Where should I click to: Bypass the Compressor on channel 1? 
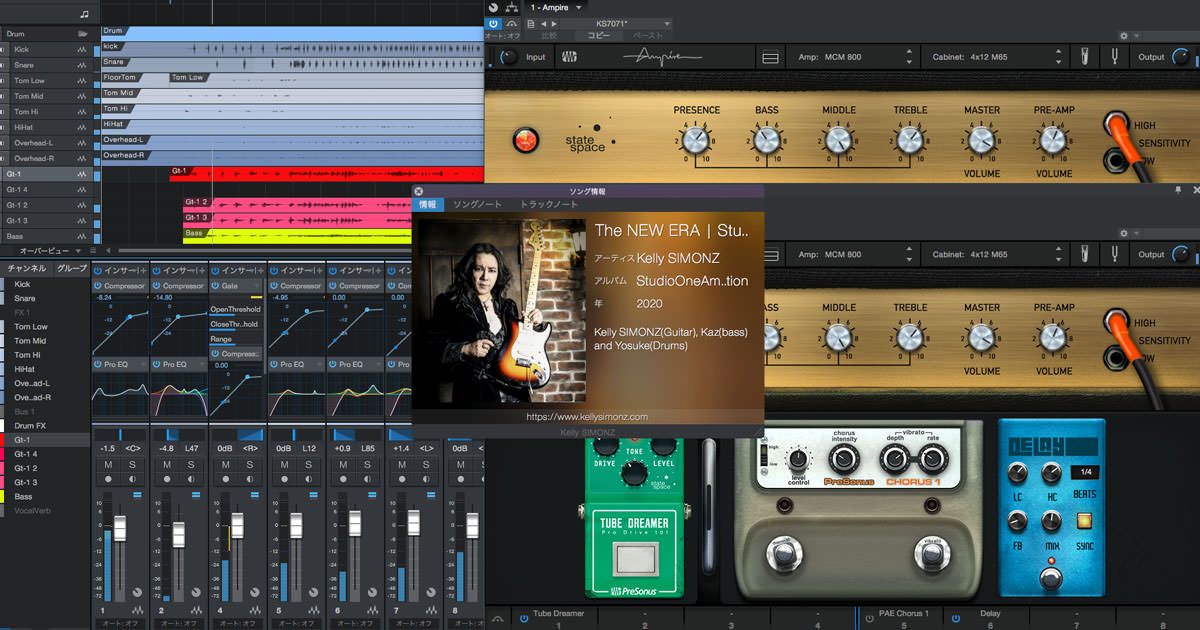(x=99, y=286)
